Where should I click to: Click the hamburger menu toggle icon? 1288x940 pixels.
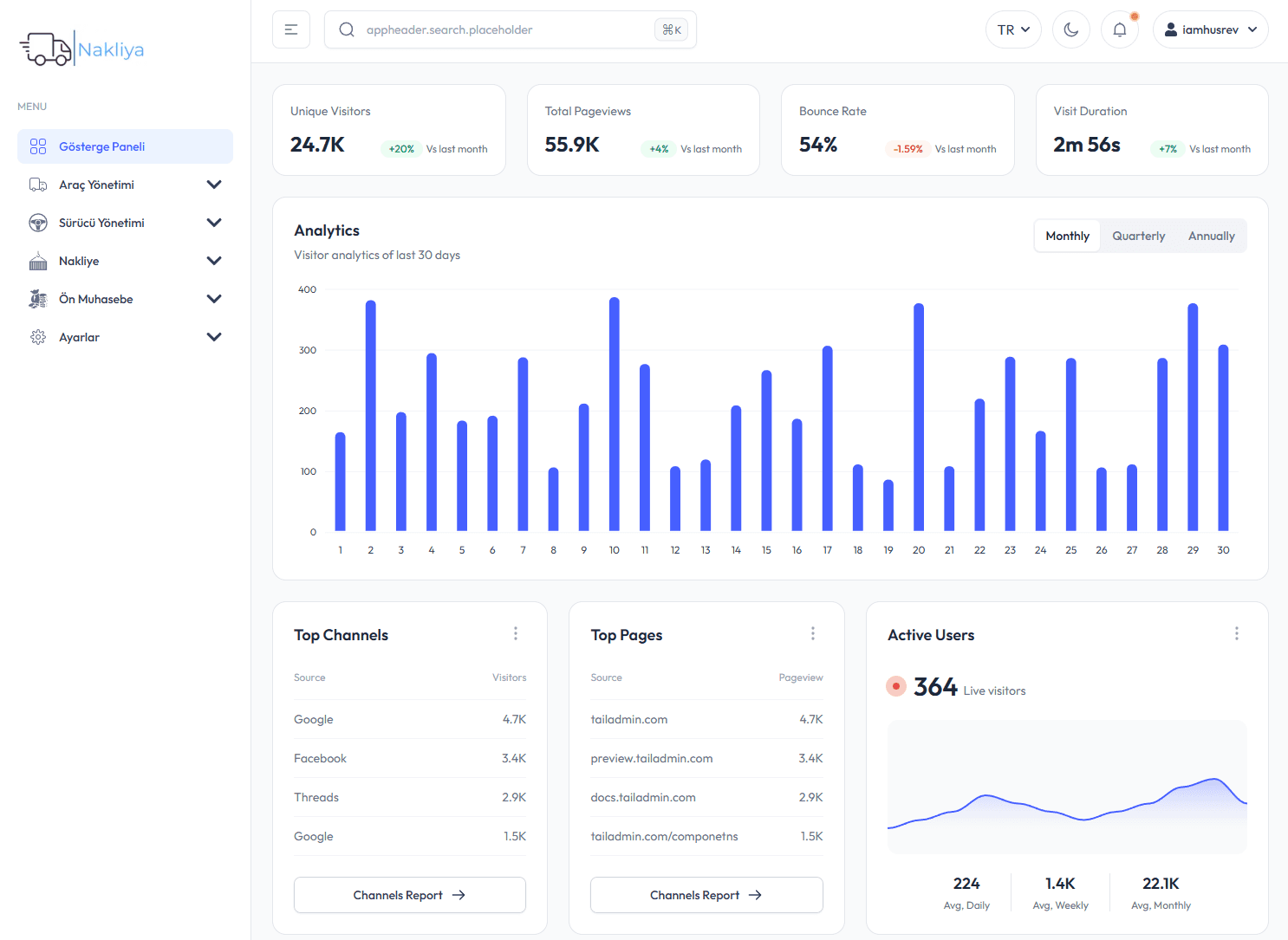290,29
